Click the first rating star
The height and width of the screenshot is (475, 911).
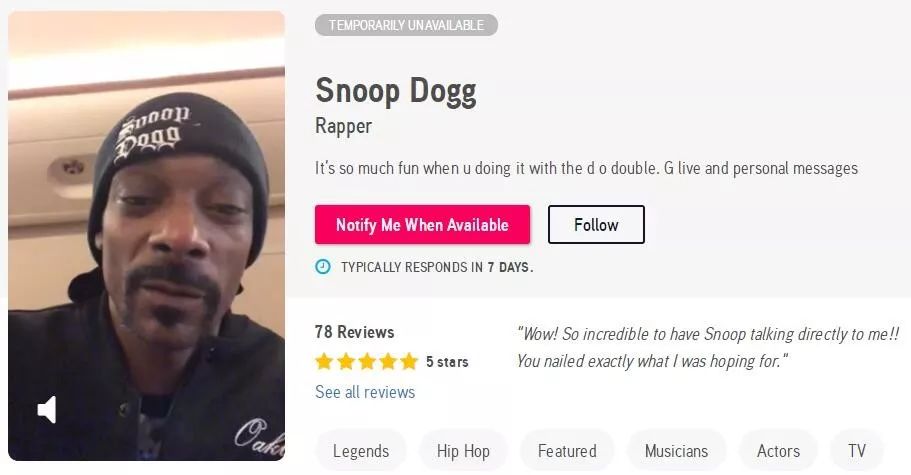tap(324, 361)
